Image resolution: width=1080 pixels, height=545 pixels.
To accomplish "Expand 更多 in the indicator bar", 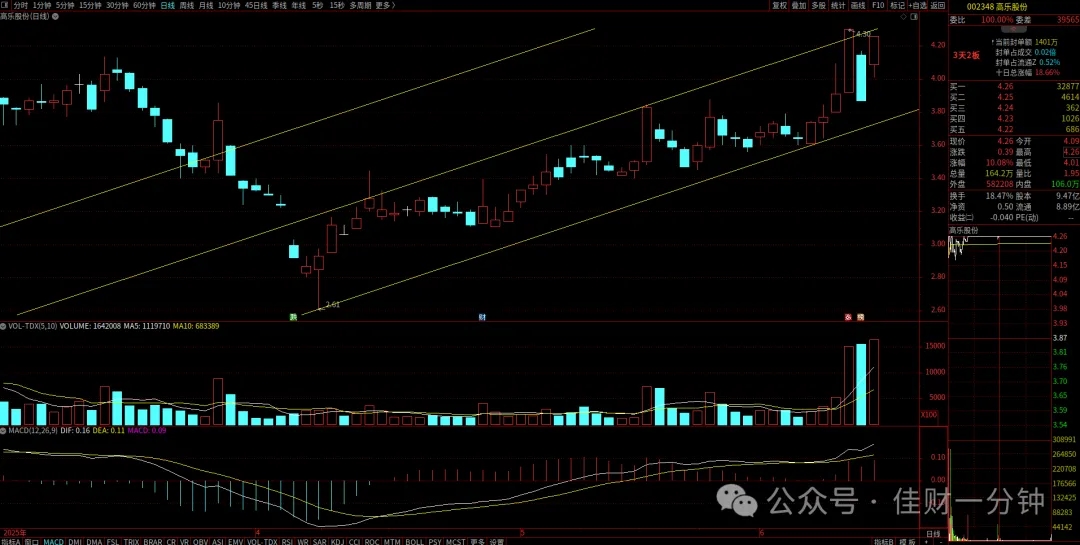I will 477,542.
